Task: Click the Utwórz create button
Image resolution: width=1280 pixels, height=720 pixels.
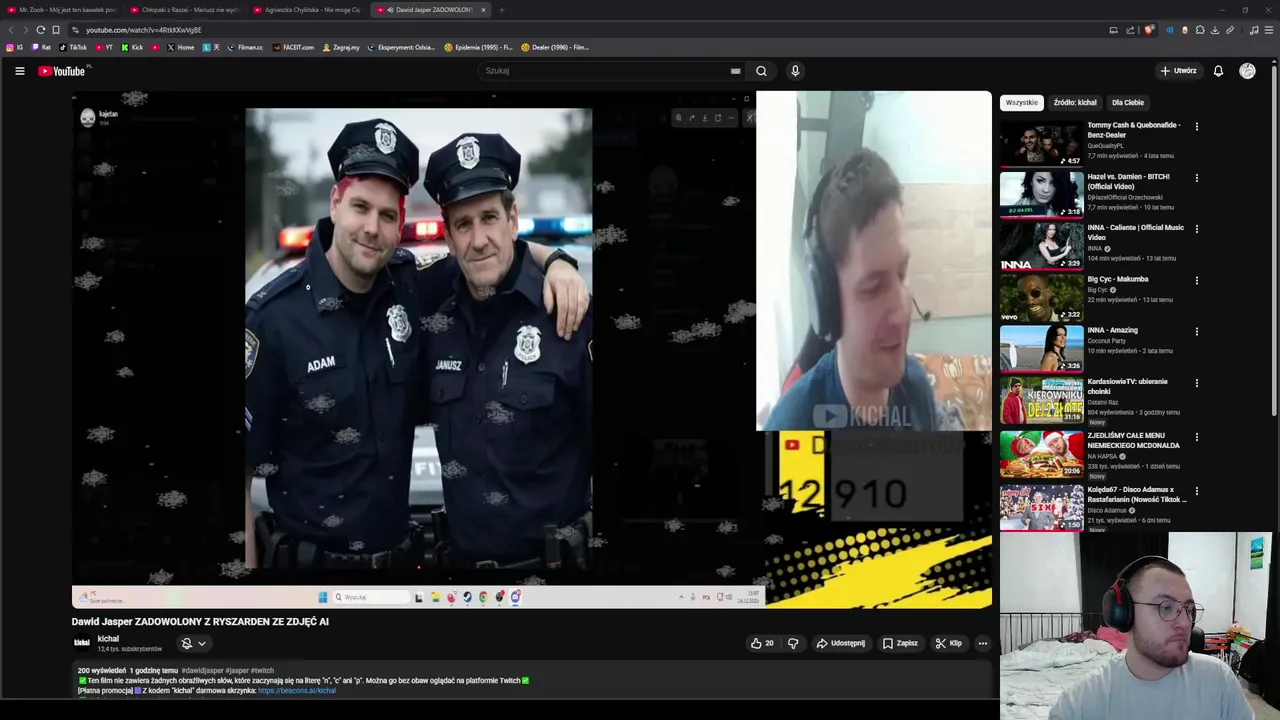Action: point(1178,71)
